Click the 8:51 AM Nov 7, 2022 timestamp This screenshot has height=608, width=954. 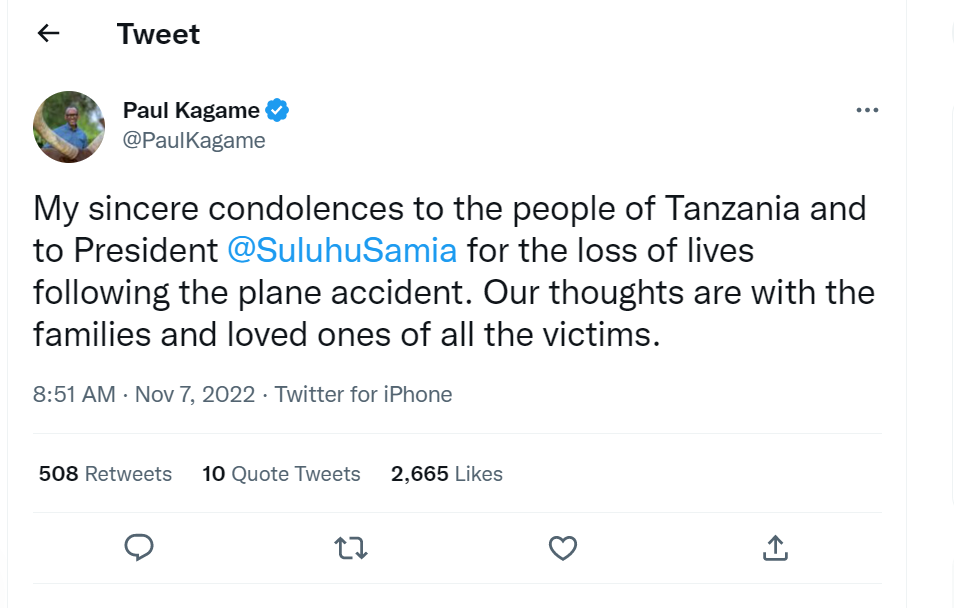(x=144, y=394)
